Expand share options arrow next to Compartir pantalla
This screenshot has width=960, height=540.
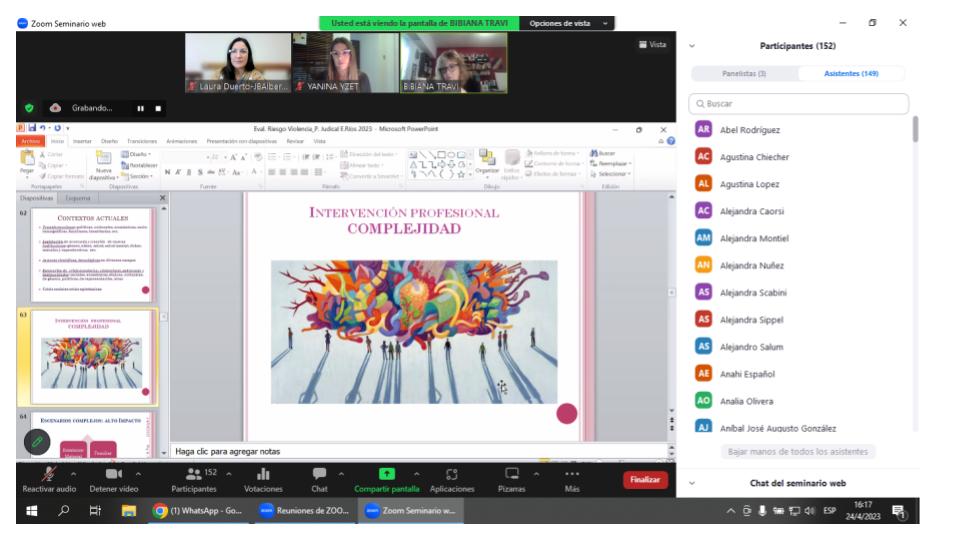(416, 474)
